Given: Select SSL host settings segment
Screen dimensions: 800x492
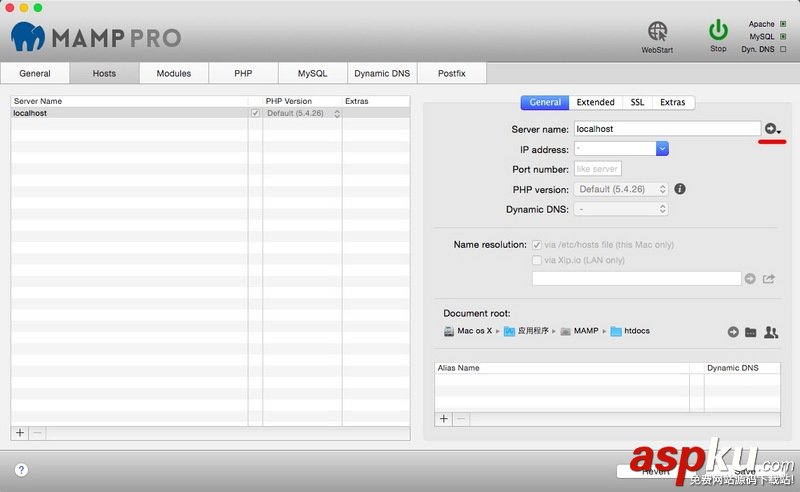Looking at the screenshot, I should tap(637, 102).
